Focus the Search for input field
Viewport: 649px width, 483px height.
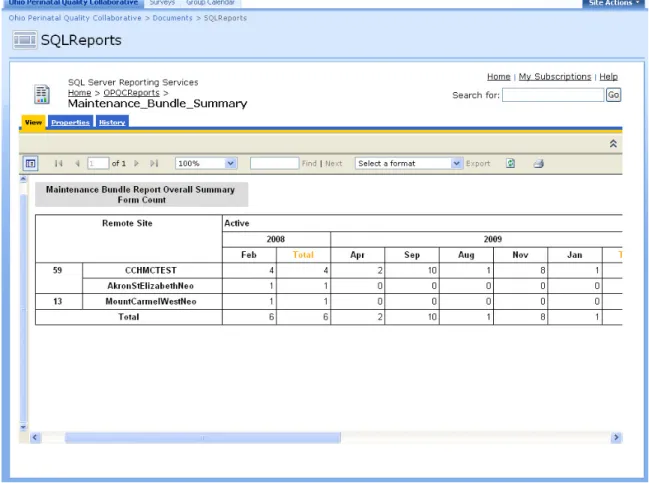[x=553, y=95]
